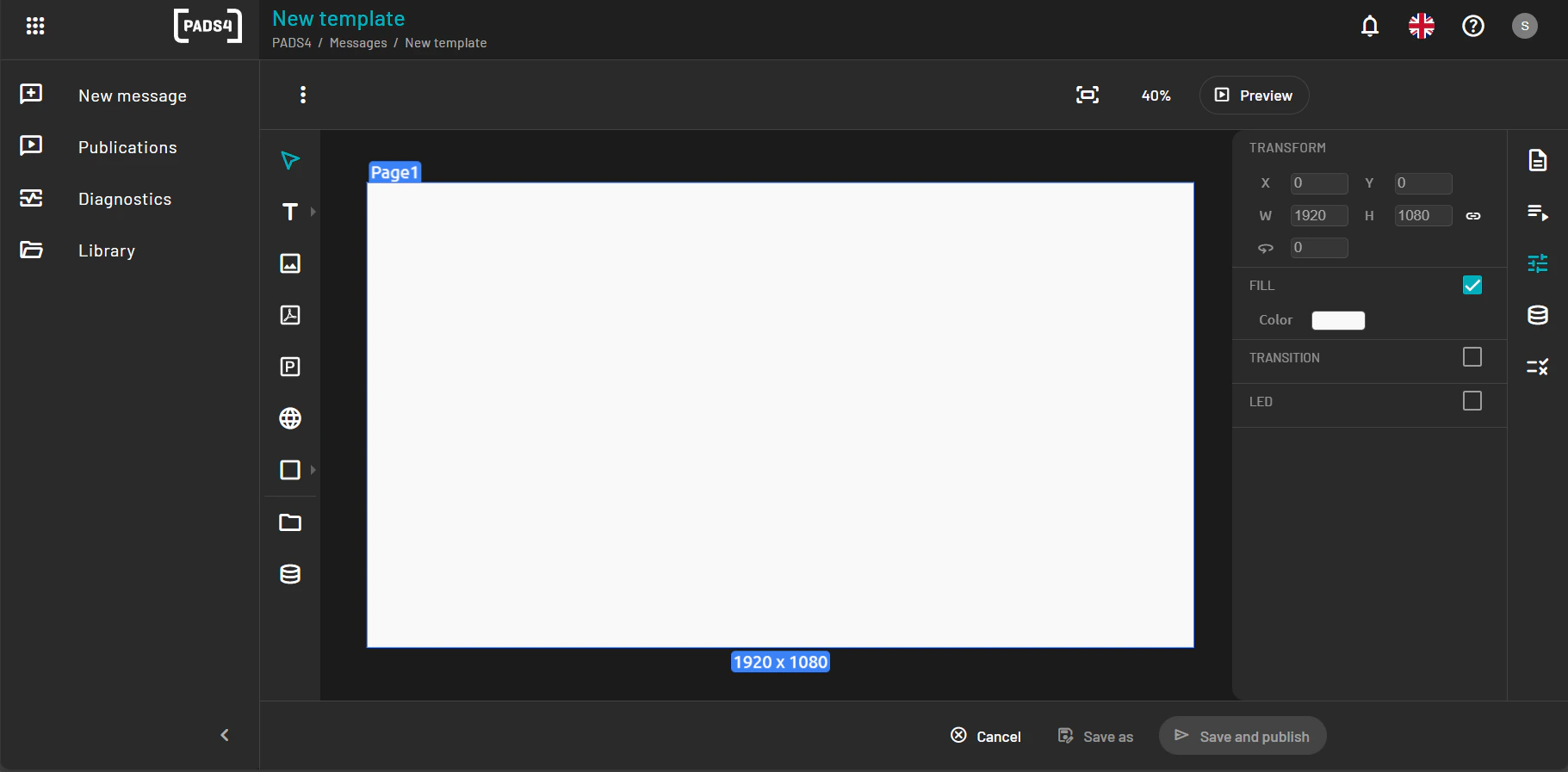Open the folder content tool
1568x772 pixels.
pyautogui.click(x=290, y=522)
